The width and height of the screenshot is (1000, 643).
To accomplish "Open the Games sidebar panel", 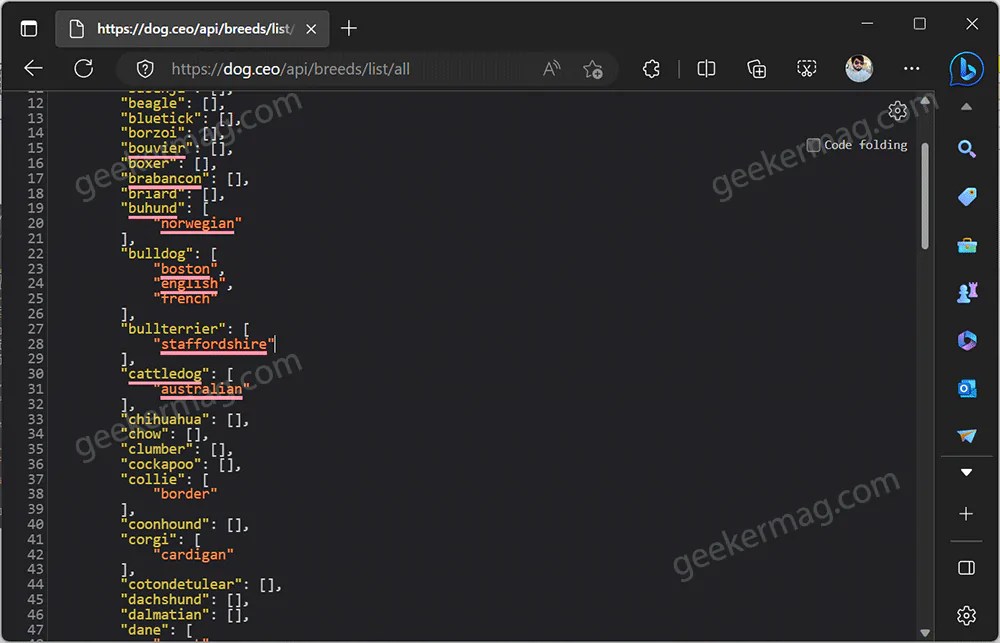I will 966,292.
